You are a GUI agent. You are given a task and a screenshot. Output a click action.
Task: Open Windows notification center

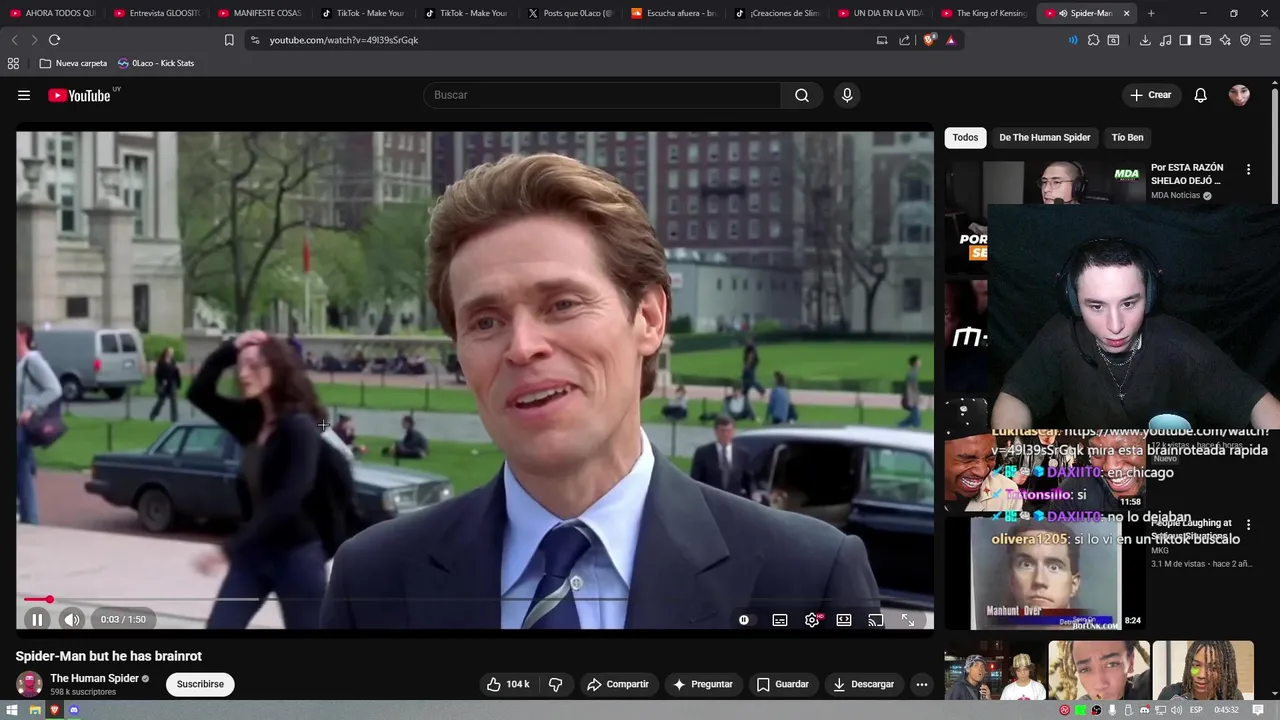(1259, 710)
